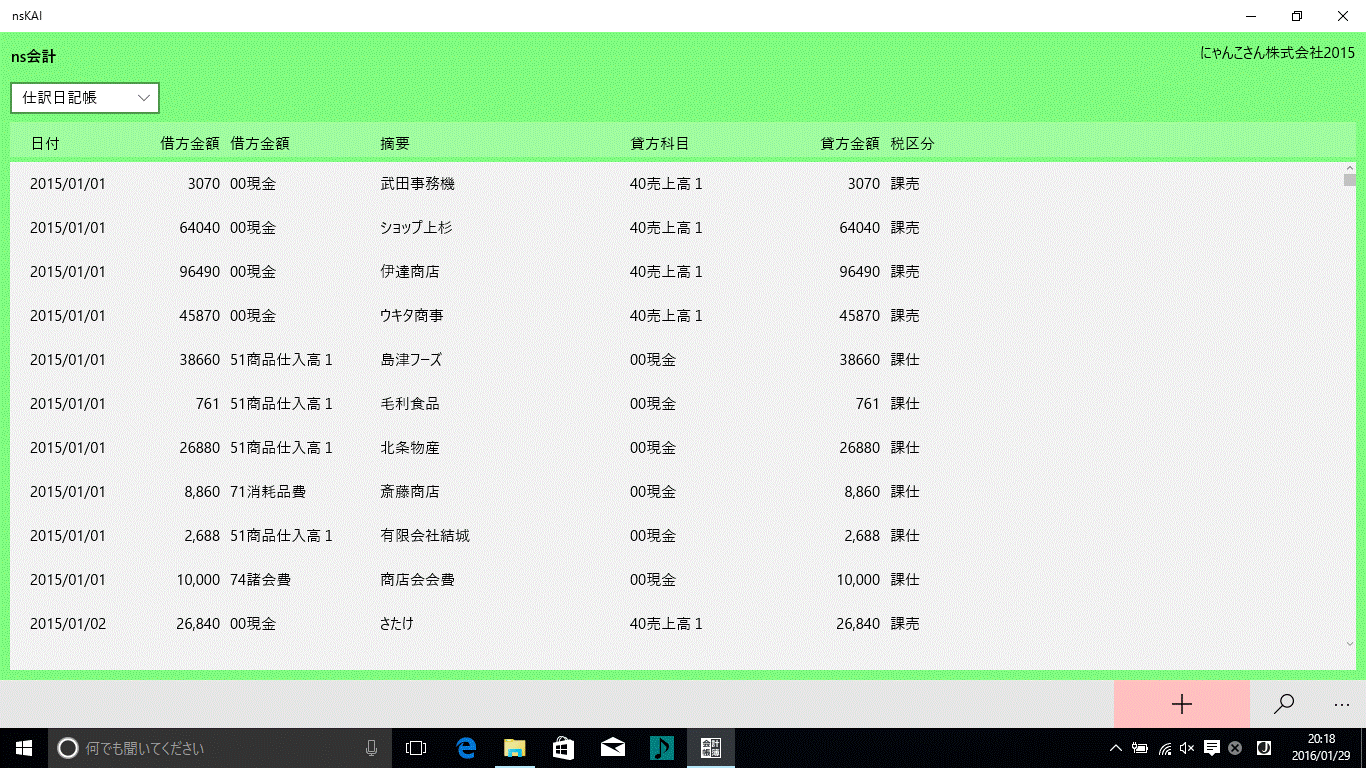Click the Windows Start button

tap(24, 748)
